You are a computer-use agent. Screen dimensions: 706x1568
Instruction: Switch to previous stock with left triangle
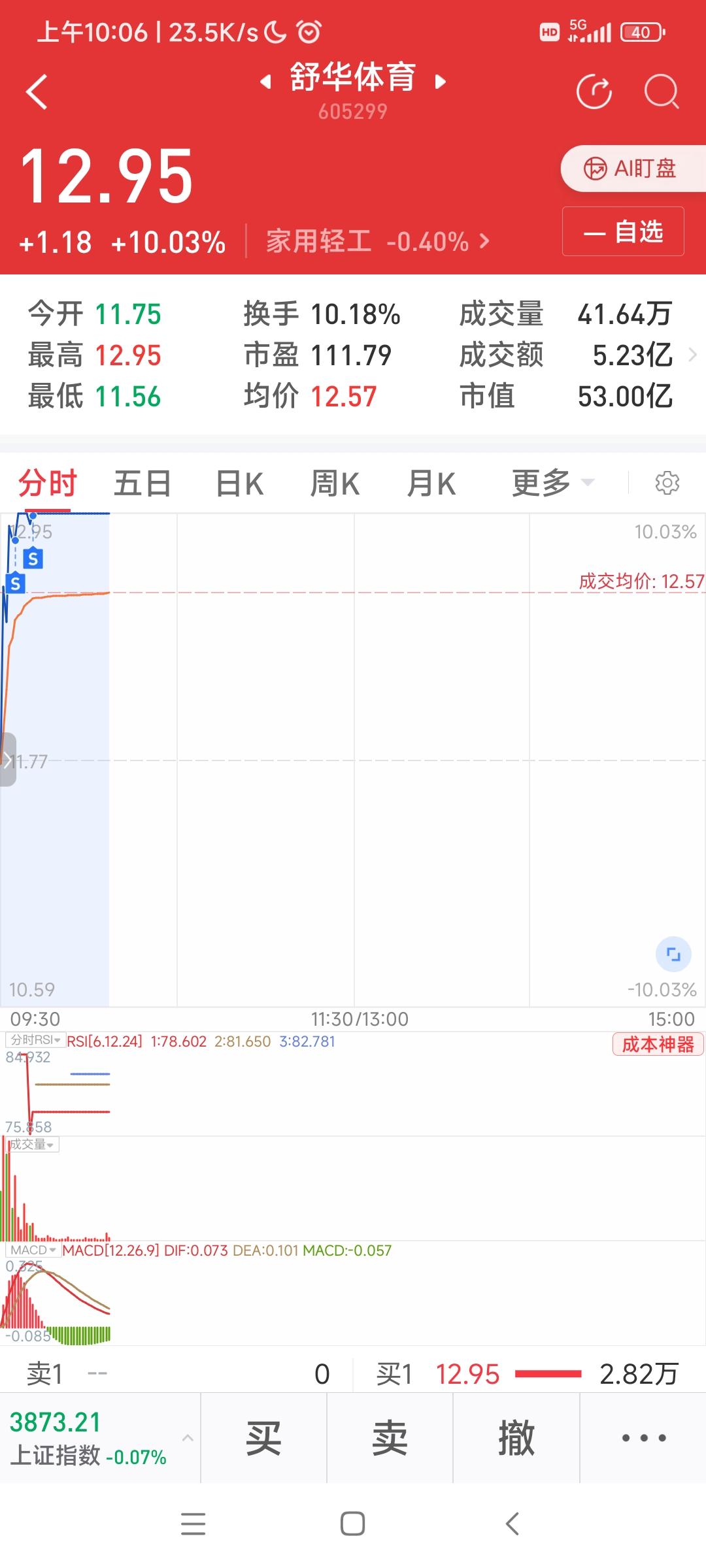click(x=265, y=82)
